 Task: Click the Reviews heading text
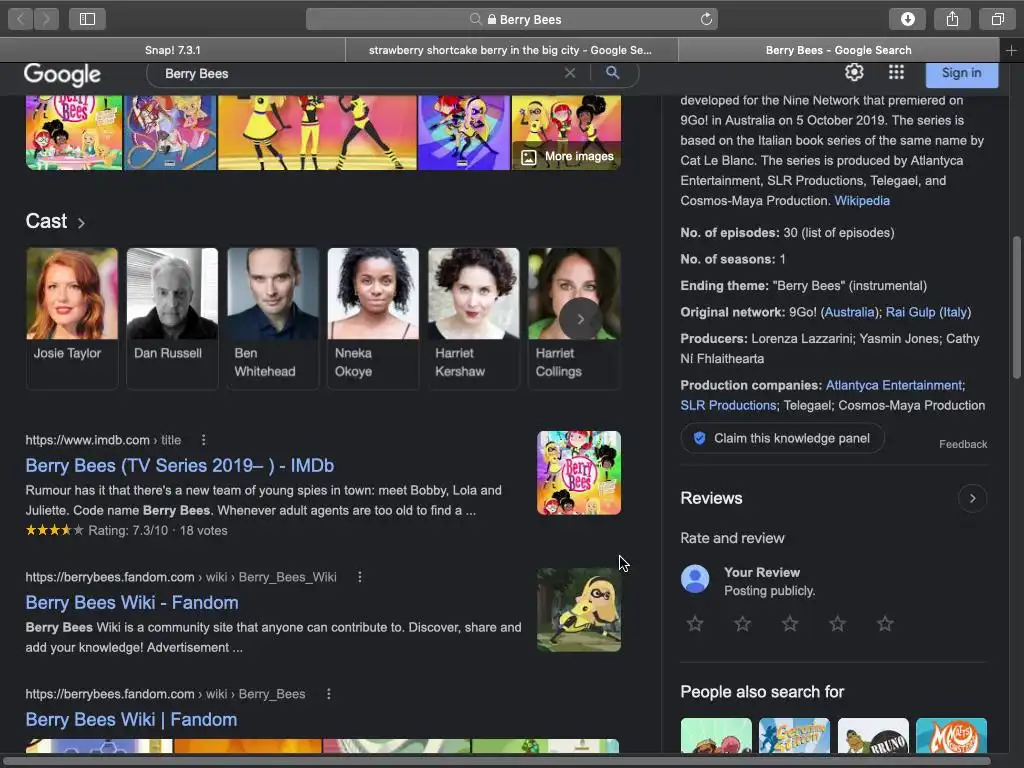[x=711, y=498]
